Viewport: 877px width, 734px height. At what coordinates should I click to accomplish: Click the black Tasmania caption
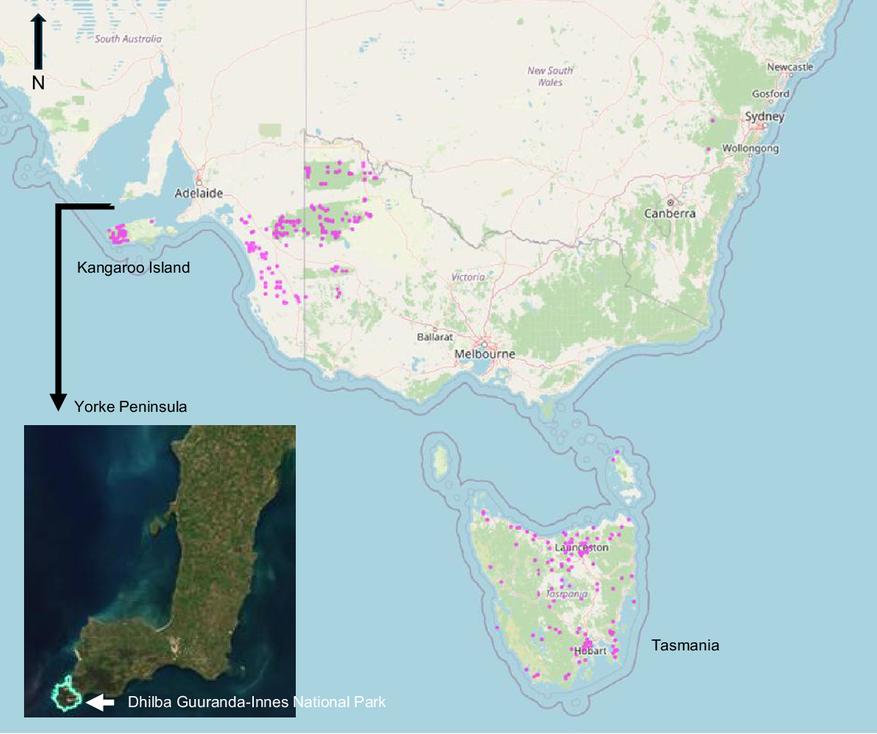pyautogui.click(x=685, y=646)
